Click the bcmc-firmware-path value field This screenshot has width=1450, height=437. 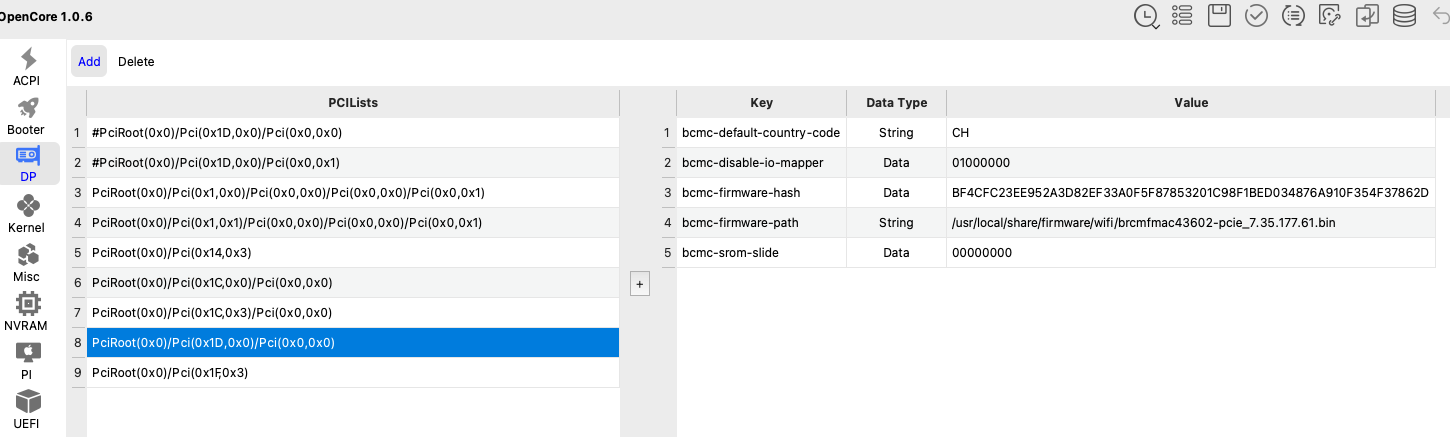coord(1190,223)
